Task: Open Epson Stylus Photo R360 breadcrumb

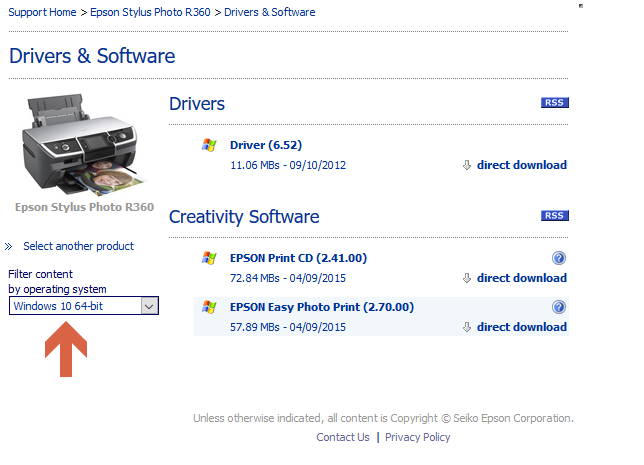Action: click(150, 12)
